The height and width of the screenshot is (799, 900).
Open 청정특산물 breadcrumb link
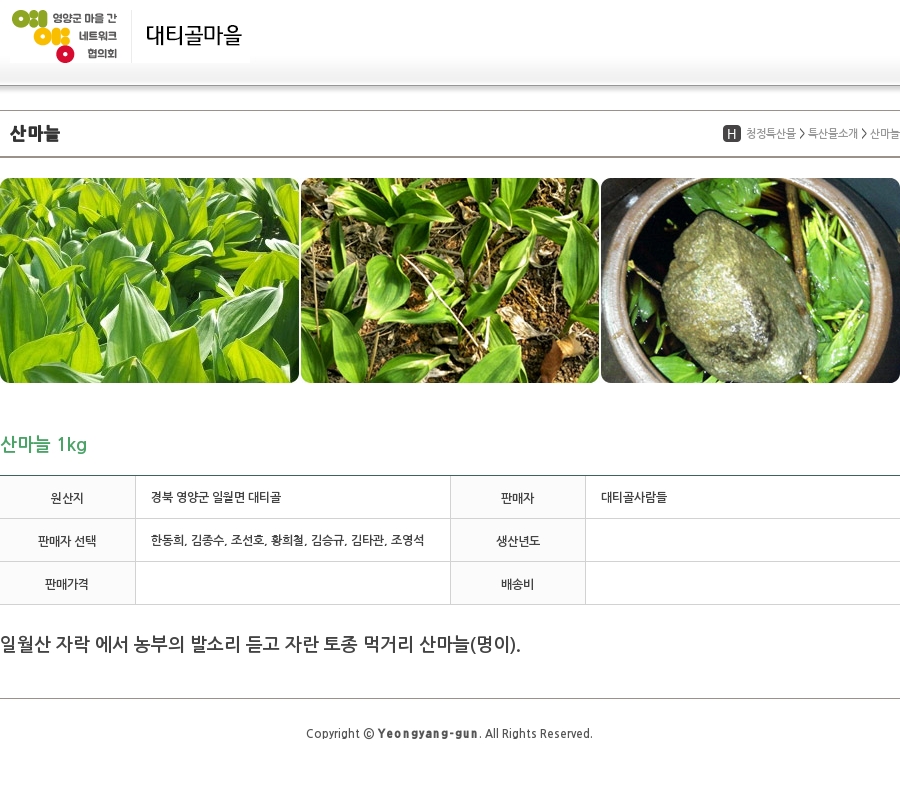coord(770,134)
